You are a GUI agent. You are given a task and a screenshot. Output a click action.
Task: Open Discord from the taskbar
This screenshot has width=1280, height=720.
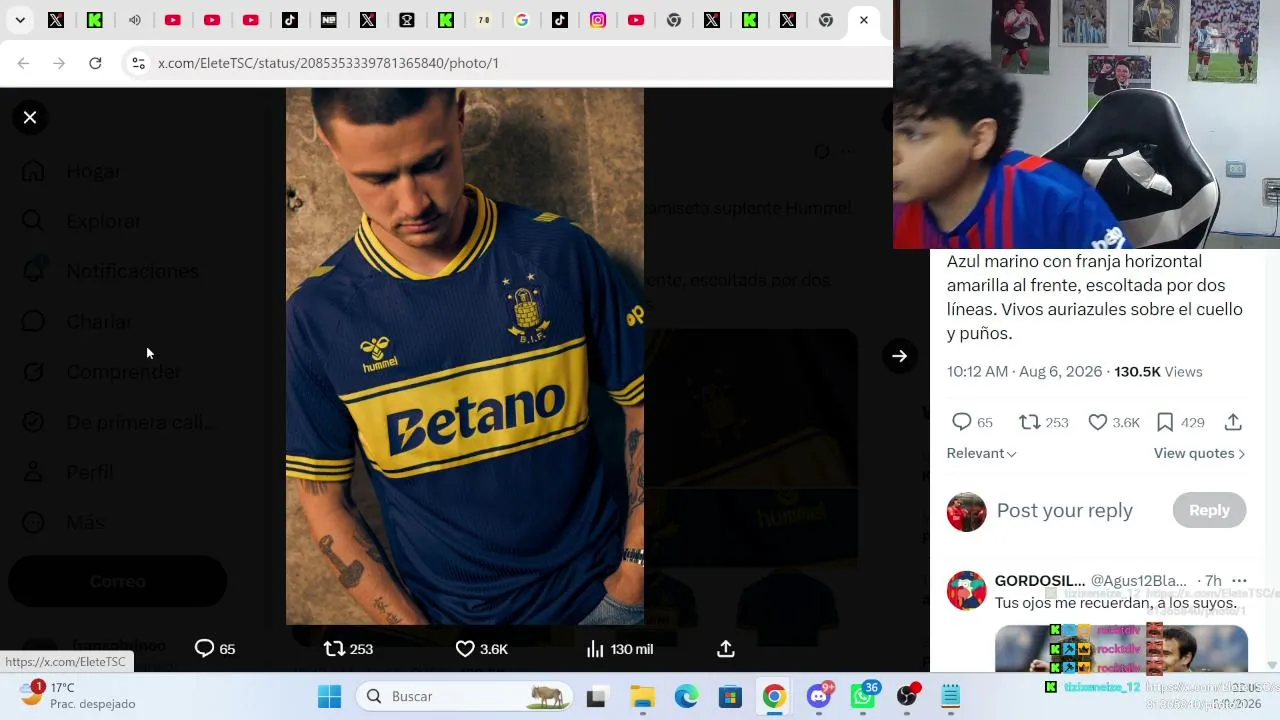coord(819,696)
